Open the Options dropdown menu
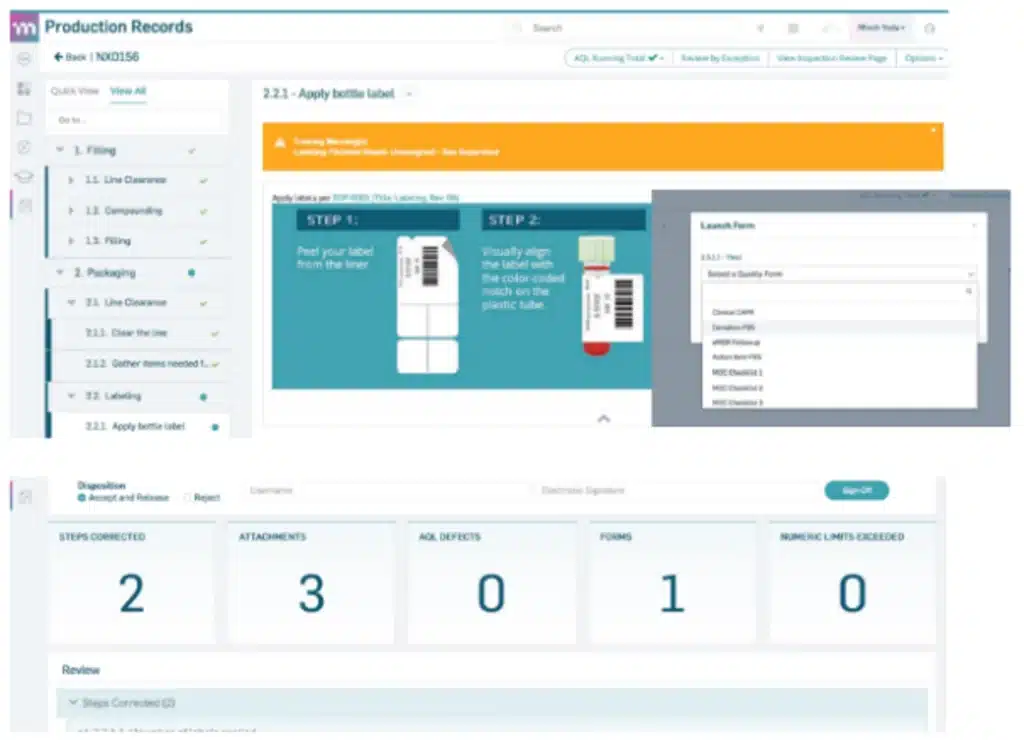 coord(923,58)
